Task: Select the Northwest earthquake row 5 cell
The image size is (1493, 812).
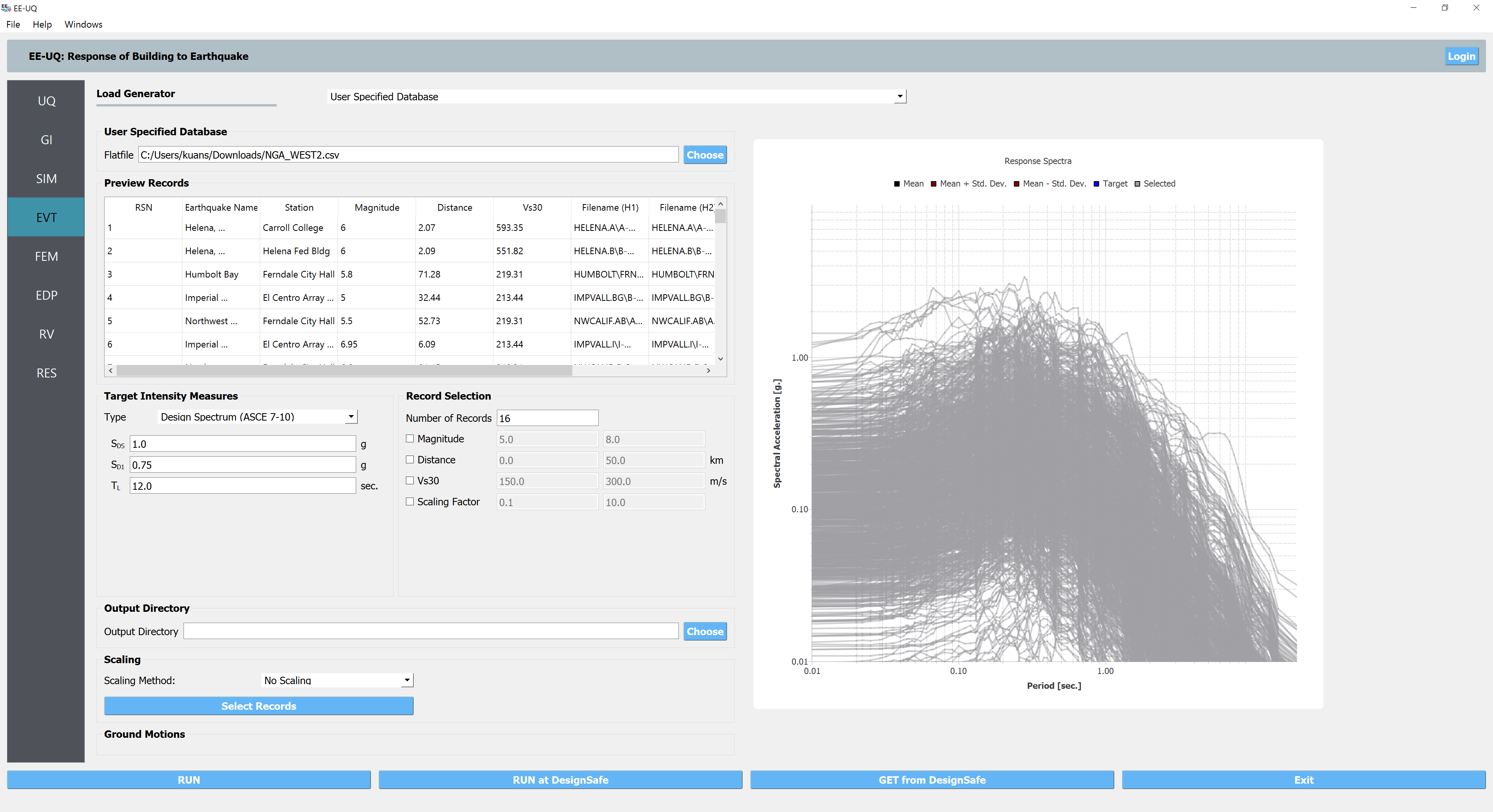Action: (221, 321)
